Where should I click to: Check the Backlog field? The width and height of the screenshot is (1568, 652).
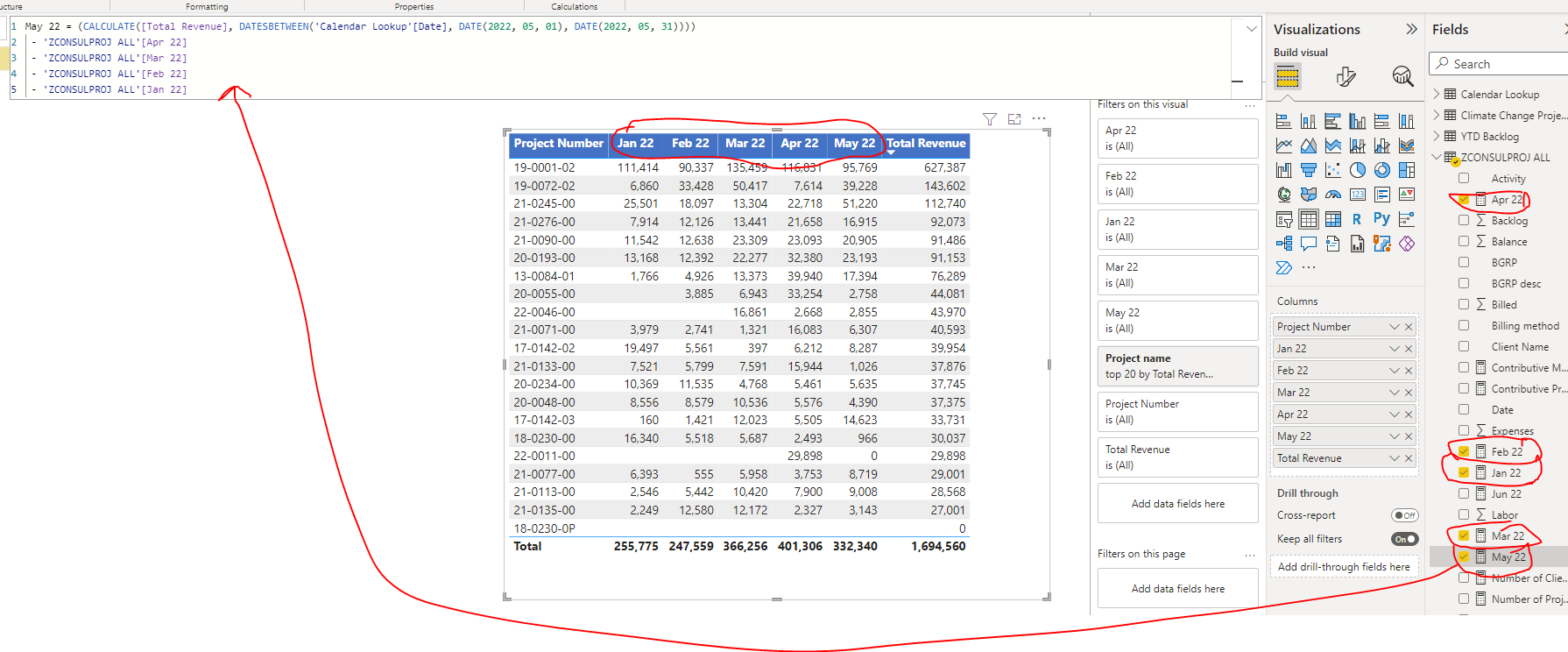coord(1464,221)
